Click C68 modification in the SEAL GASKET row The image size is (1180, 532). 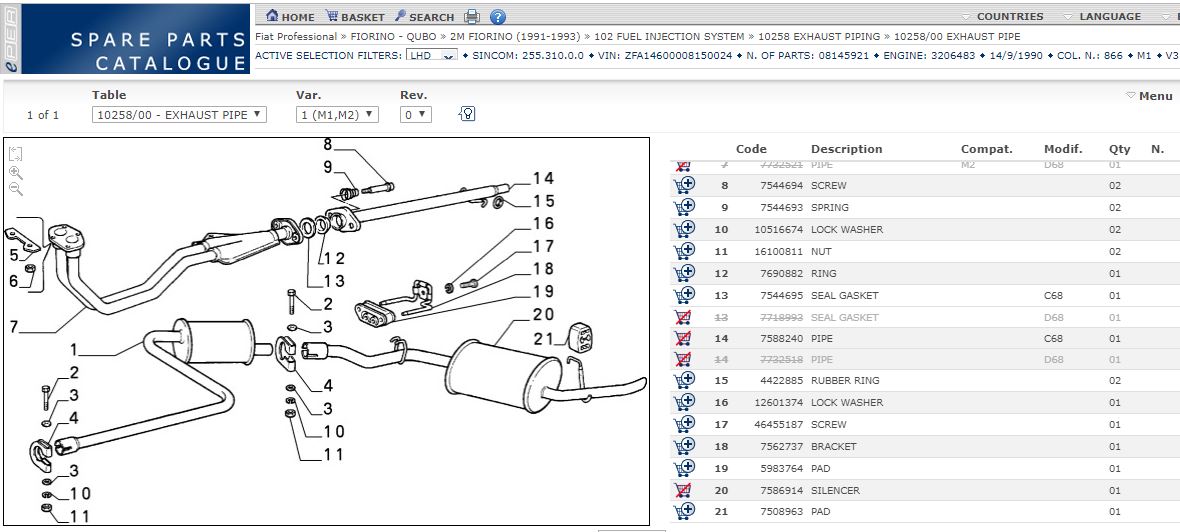[1054, 296]
